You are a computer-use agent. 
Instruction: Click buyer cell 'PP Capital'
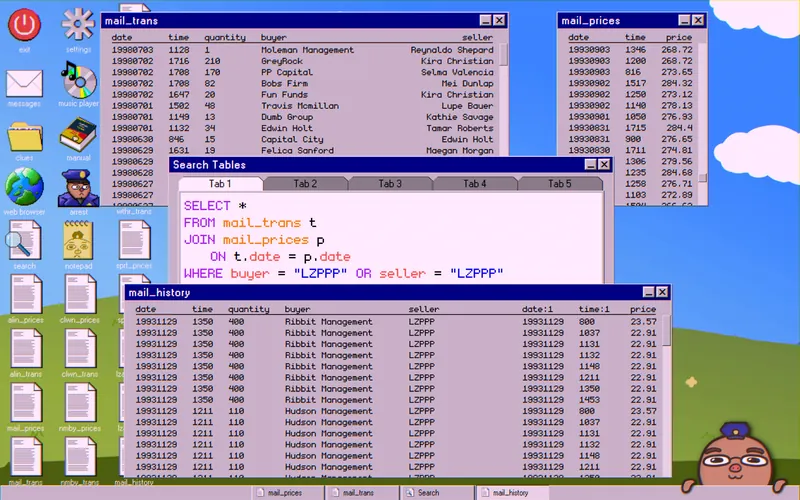point(287,72)
